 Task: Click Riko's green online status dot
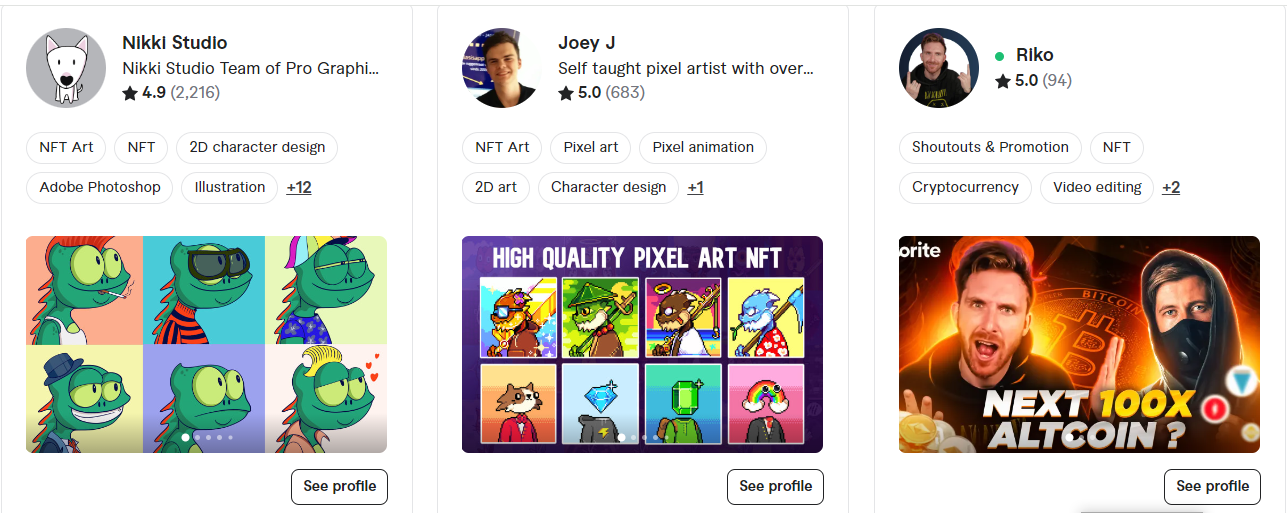(1000, 56)
